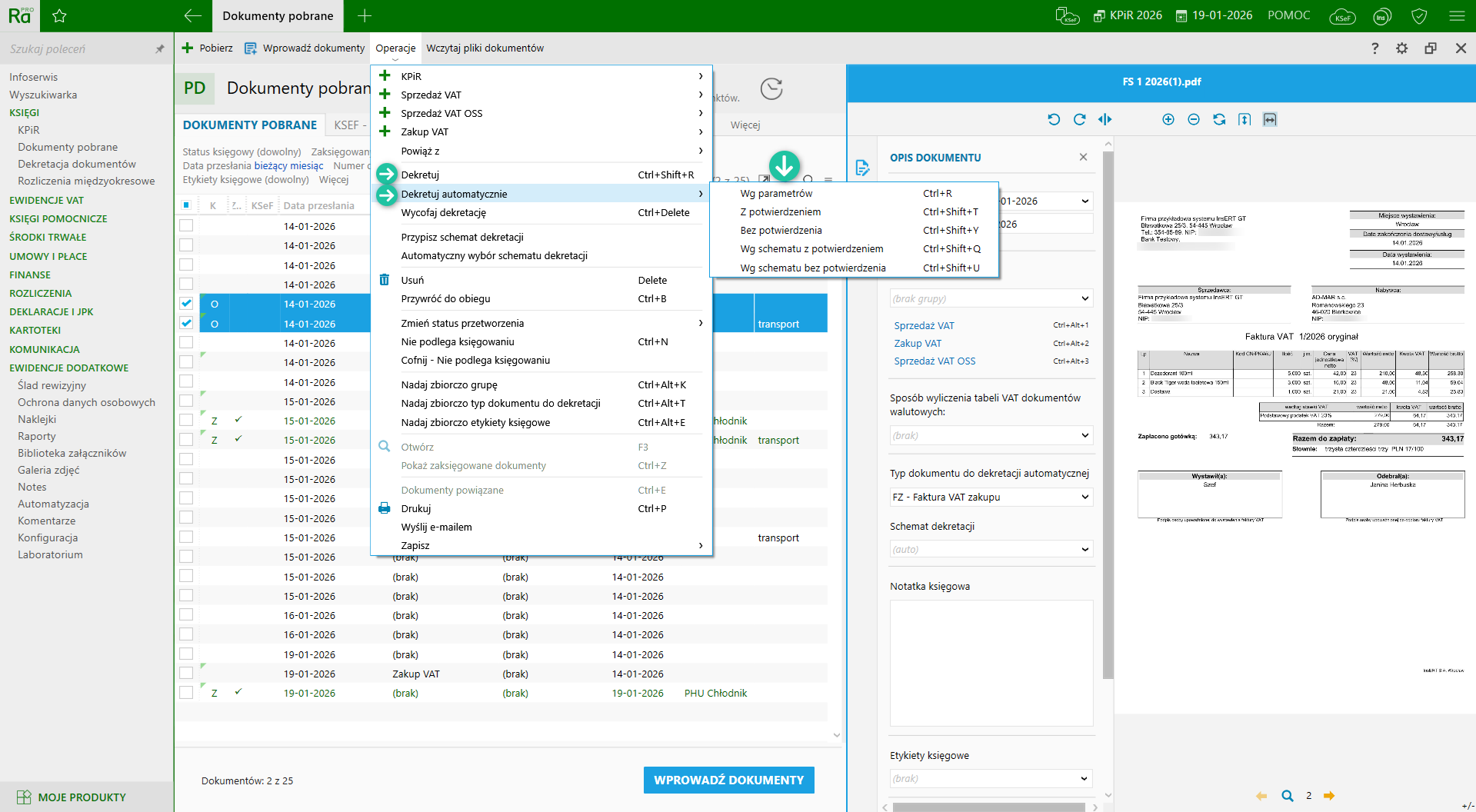This screenshot has height=812, width=1476.
Task: Click the back arrow in the title bar
Action: point(192,15)
